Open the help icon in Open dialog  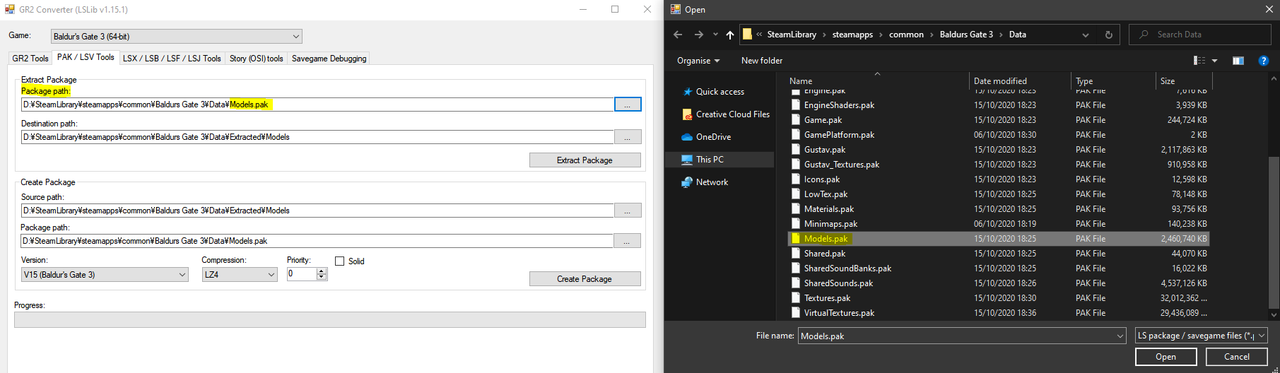[x=1264, y=60]
